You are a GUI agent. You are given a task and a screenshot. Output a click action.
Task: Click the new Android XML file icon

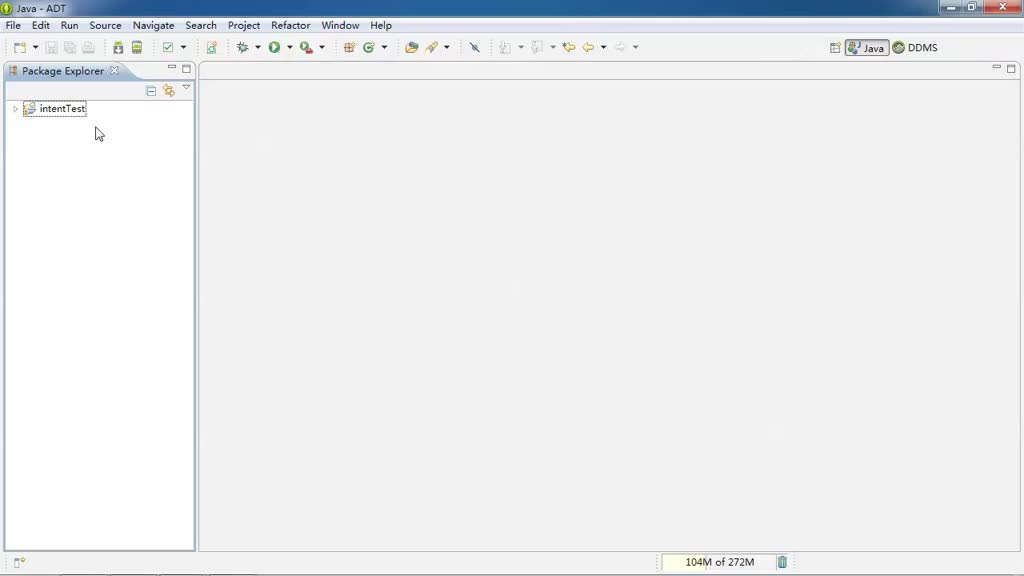pyautogui.click(x=212, y=47)
